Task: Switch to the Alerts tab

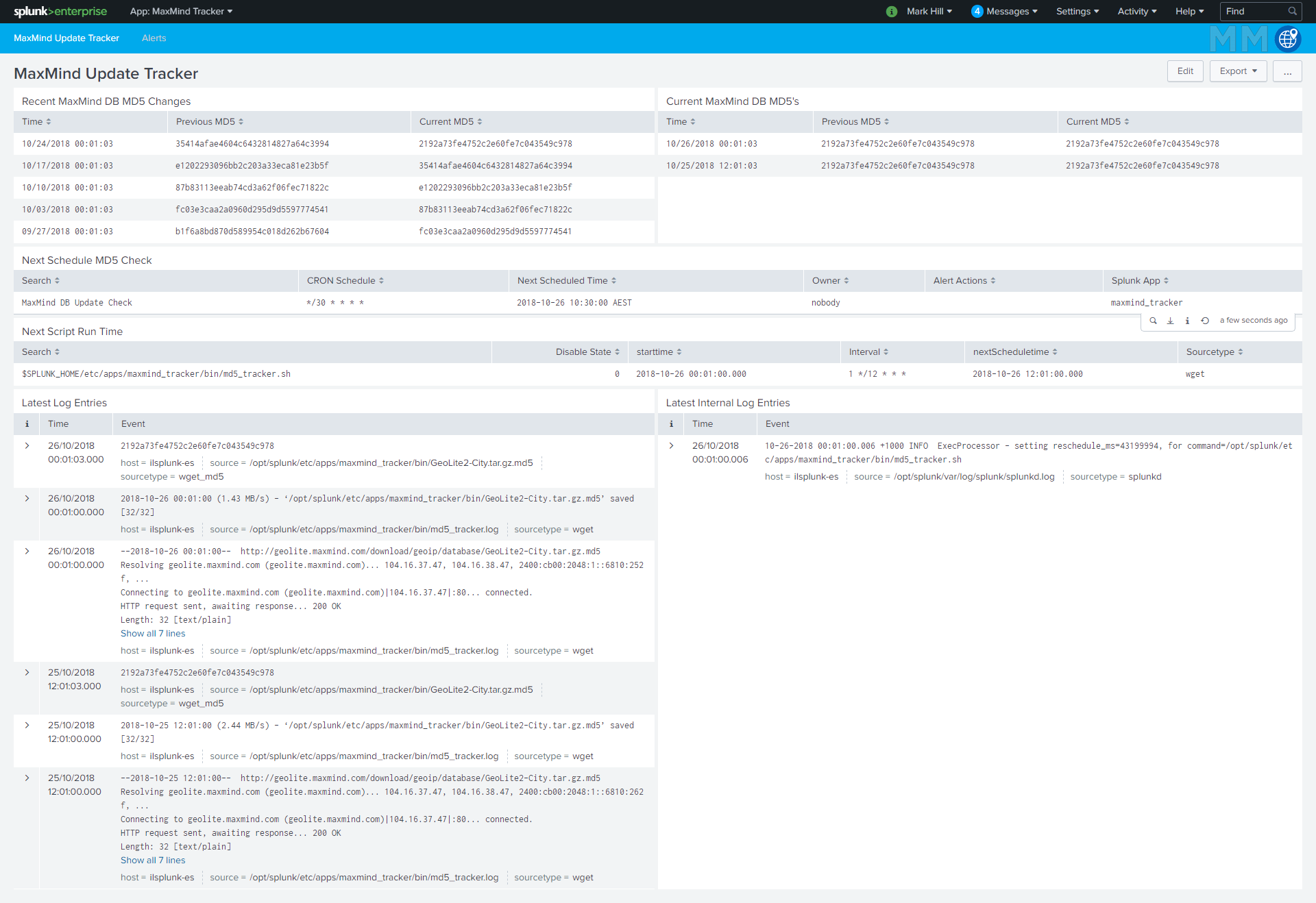Action: 154,38
